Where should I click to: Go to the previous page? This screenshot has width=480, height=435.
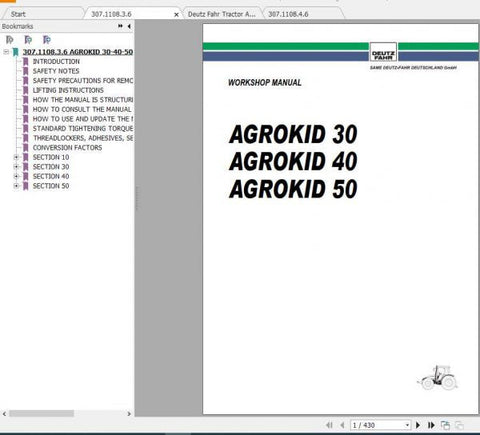point(342,425)
